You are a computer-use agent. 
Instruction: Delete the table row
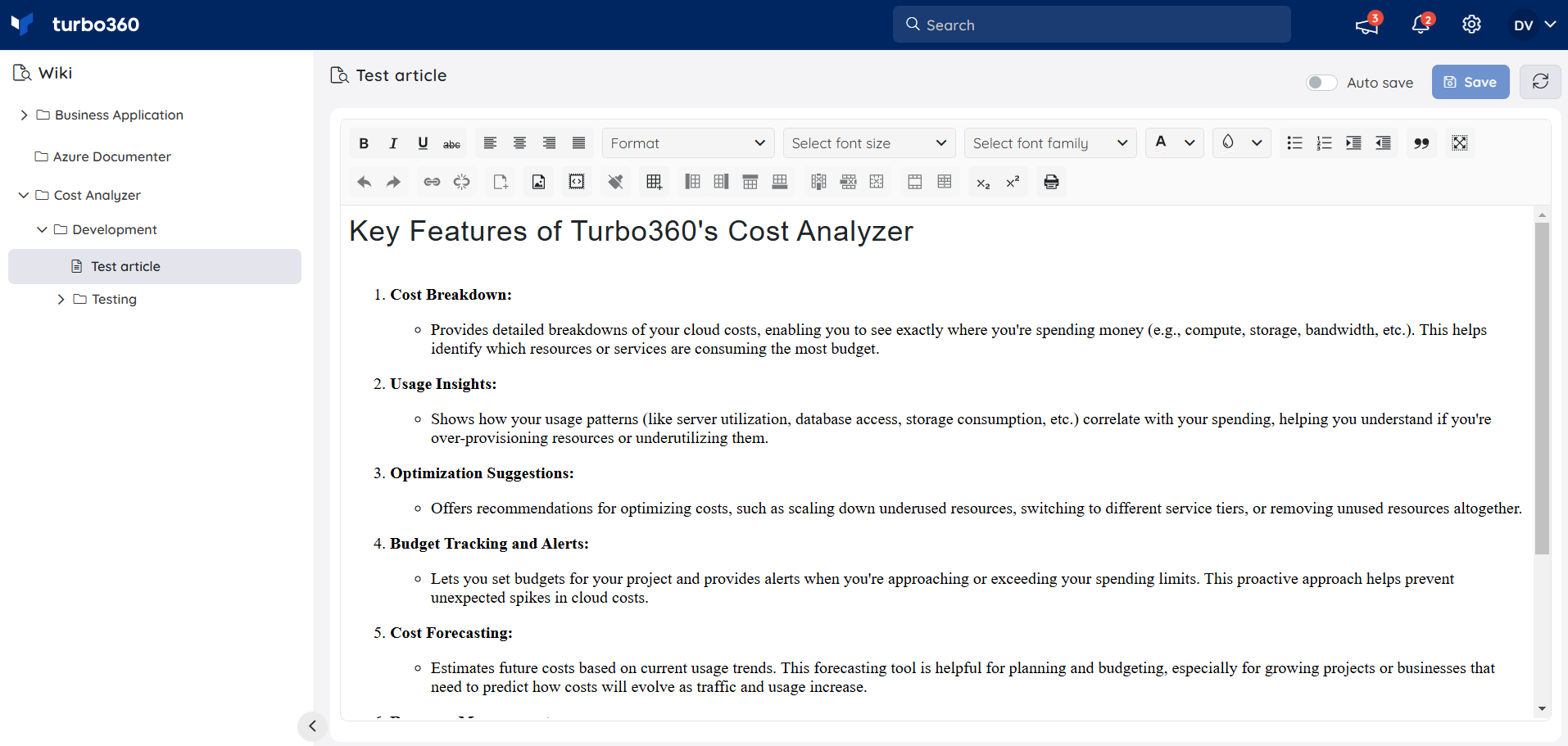[848, 182]
